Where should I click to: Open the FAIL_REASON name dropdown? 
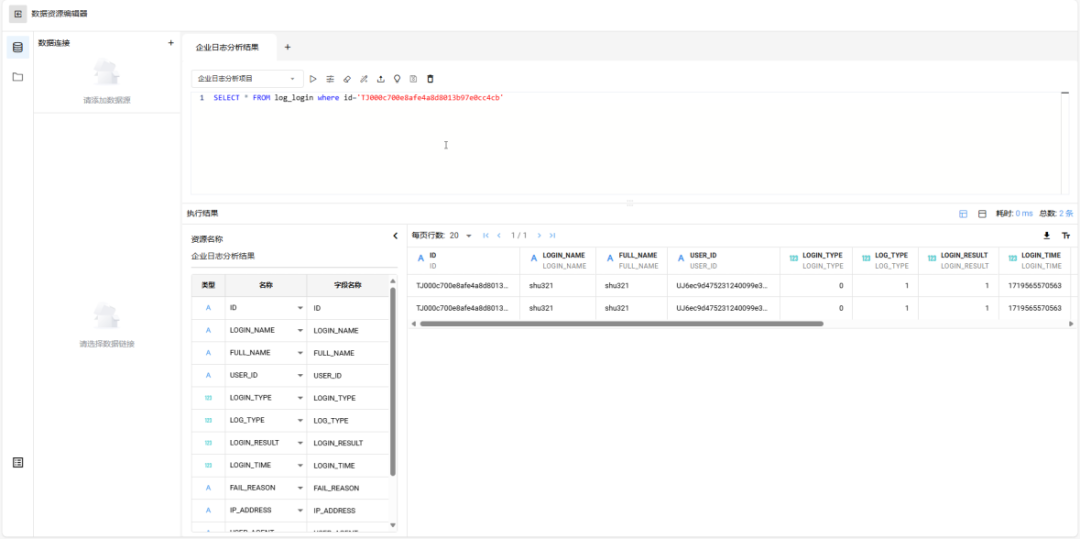click(300, 487)
